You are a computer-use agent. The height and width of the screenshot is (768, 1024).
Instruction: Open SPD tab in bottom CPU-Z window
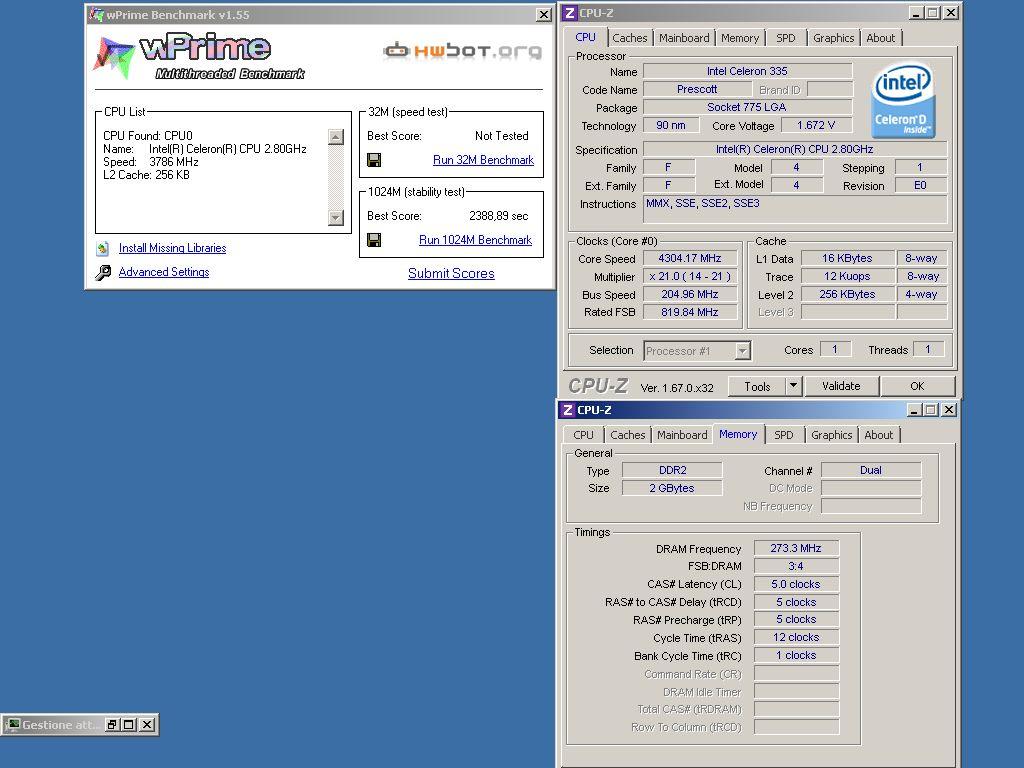pos(784,435)
